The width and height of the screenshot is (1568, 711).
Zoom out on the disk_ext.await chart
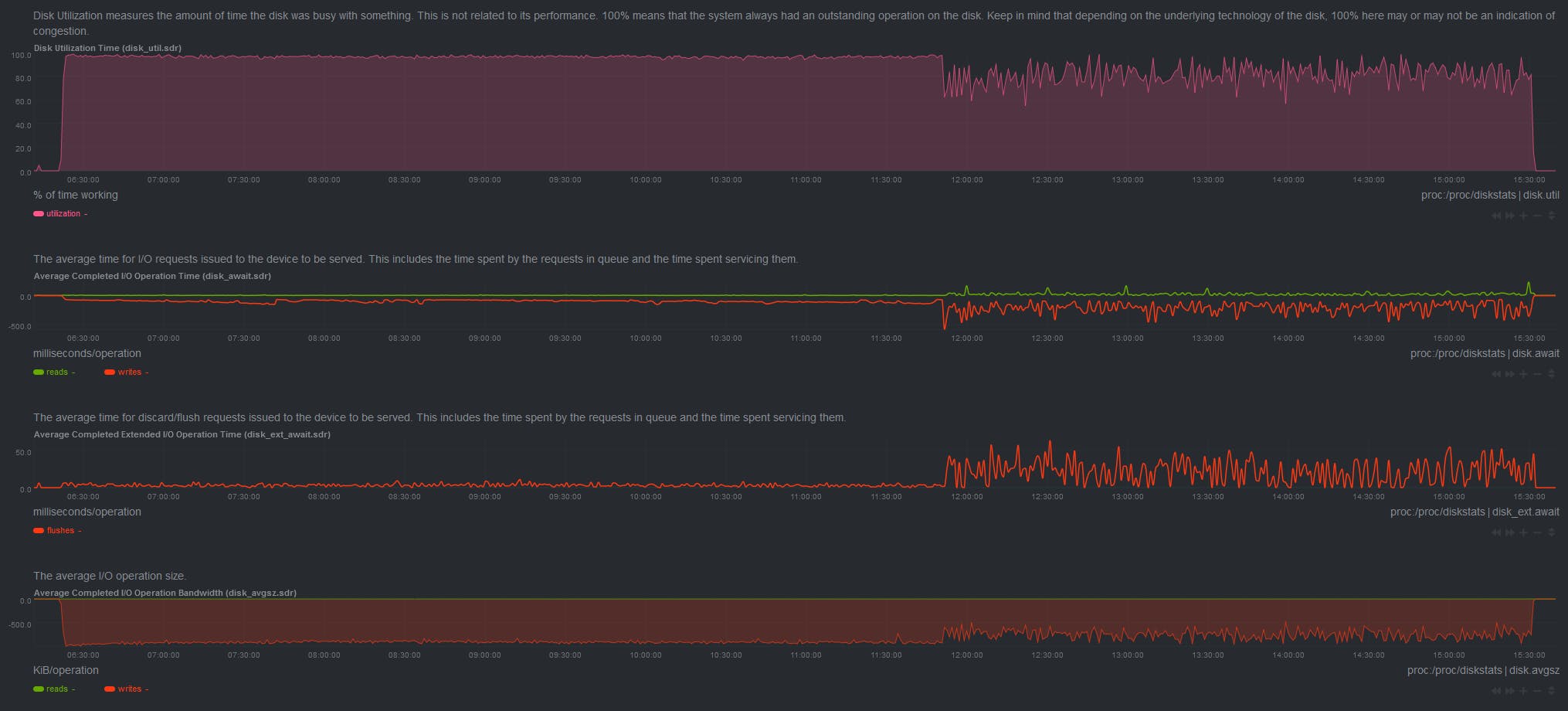pos(1537,532)
